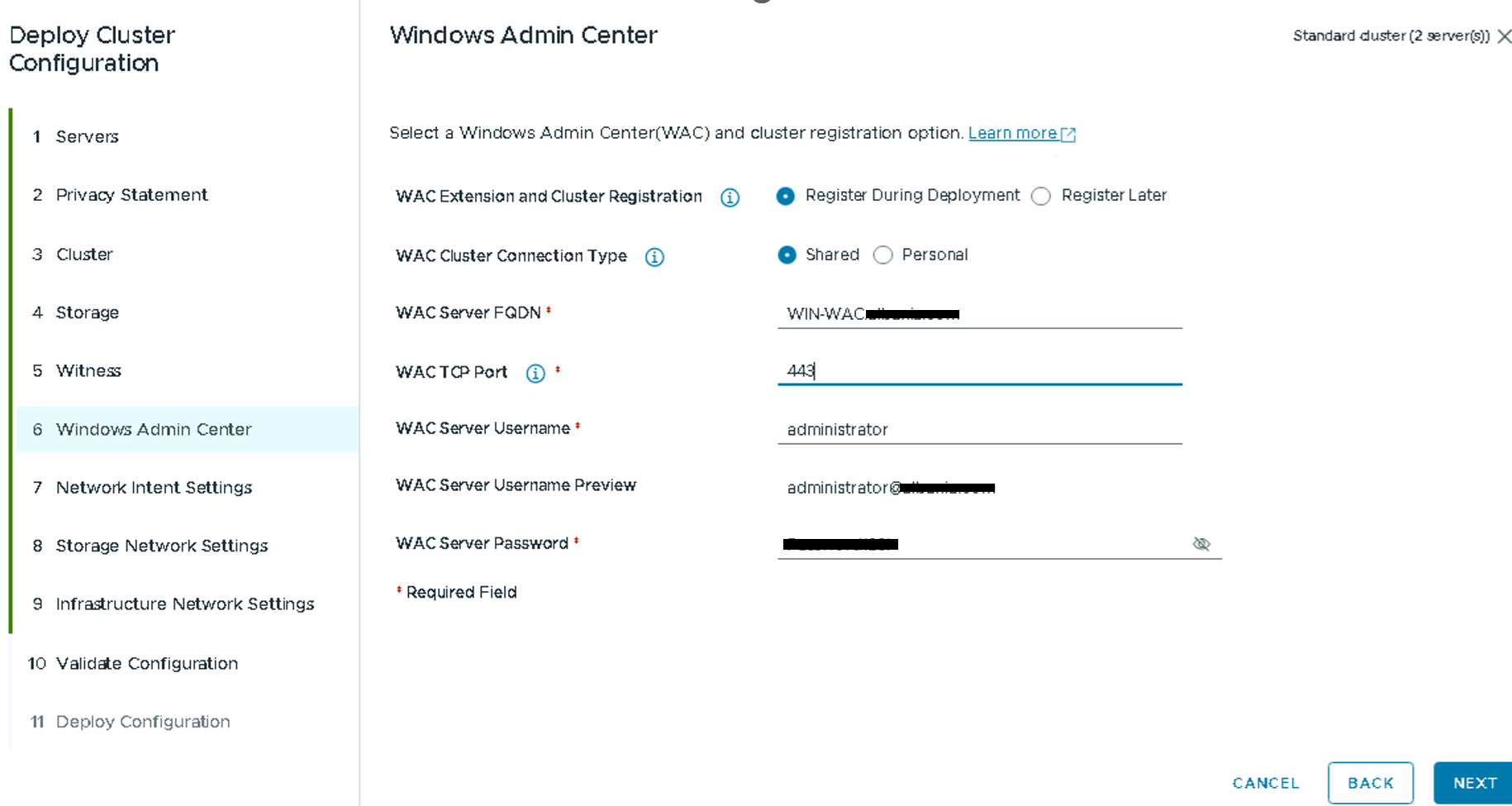The height and width of the screenshot is (806, 1512).
Task: Select Register Later radio button
Action: 1041,196
